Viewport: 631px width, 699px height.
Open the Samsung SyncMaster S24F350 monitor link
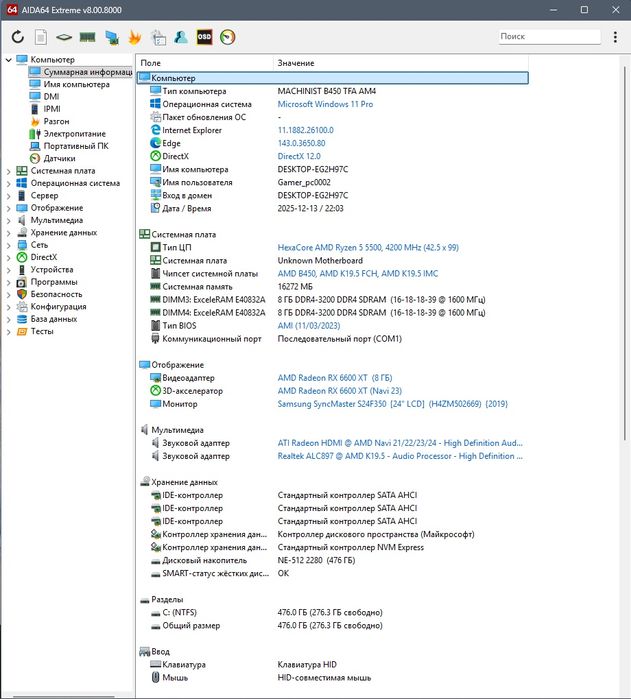click(392, 404)
